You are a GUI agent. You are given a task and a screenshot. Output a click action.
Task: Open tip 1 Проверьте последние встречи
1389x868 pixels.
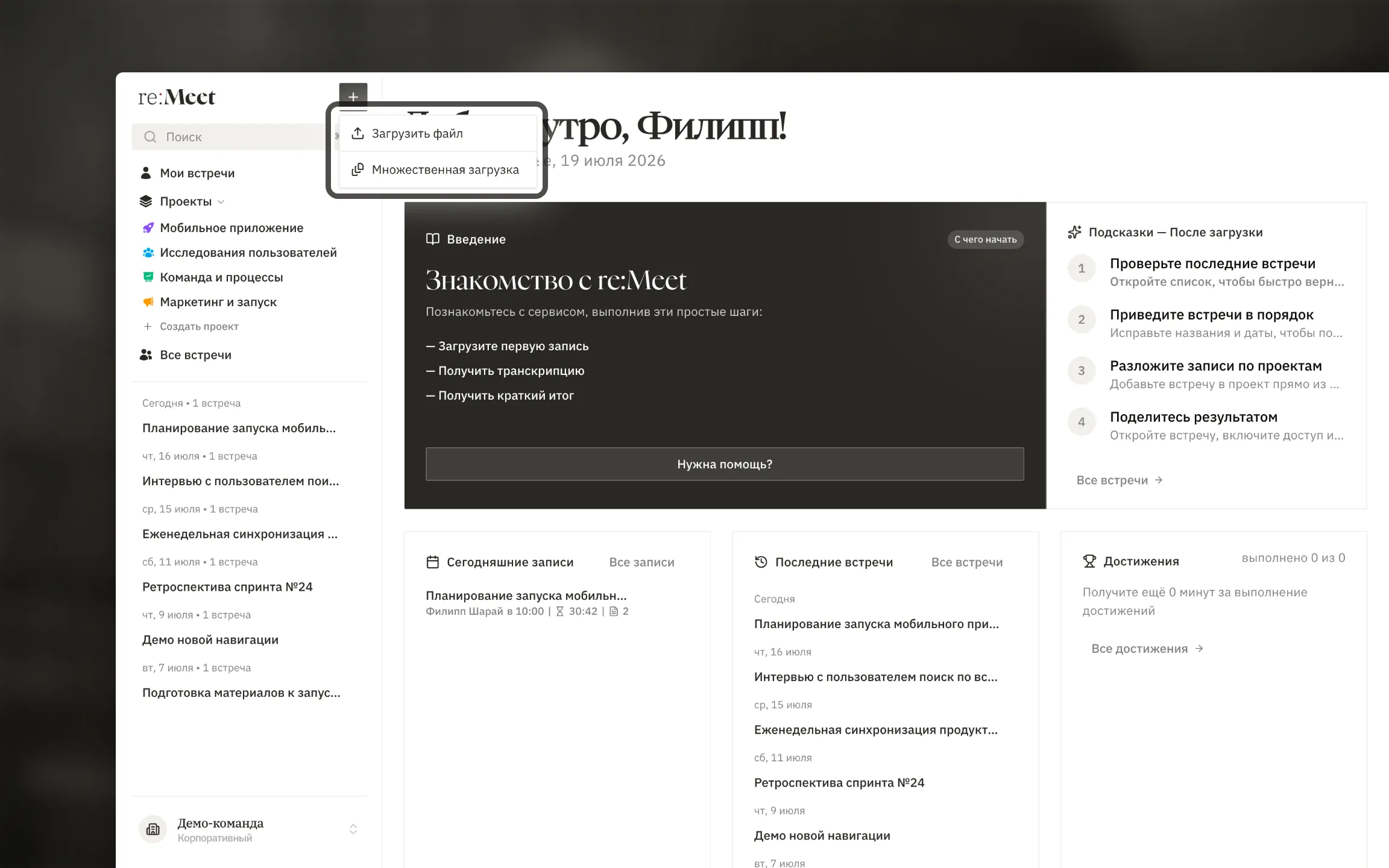(1213, 263)
